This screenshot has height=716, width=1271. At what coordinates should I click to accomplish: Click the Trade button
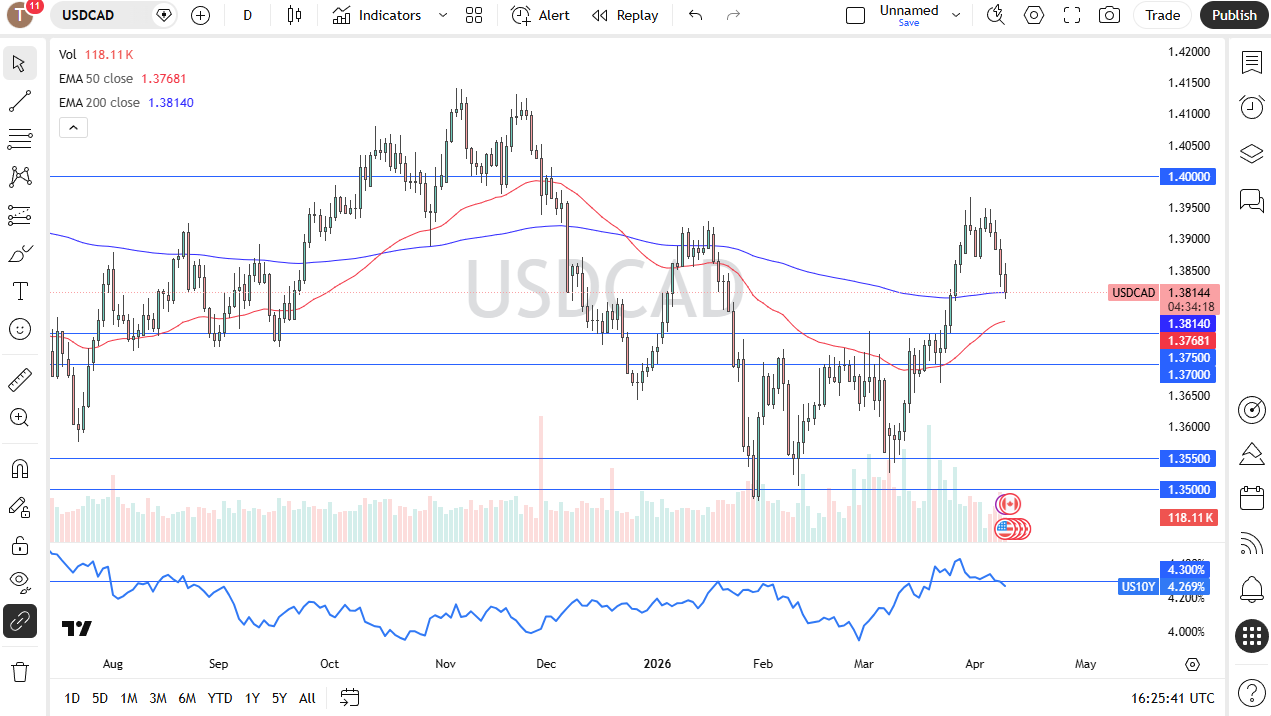(x=1163, y=15)
